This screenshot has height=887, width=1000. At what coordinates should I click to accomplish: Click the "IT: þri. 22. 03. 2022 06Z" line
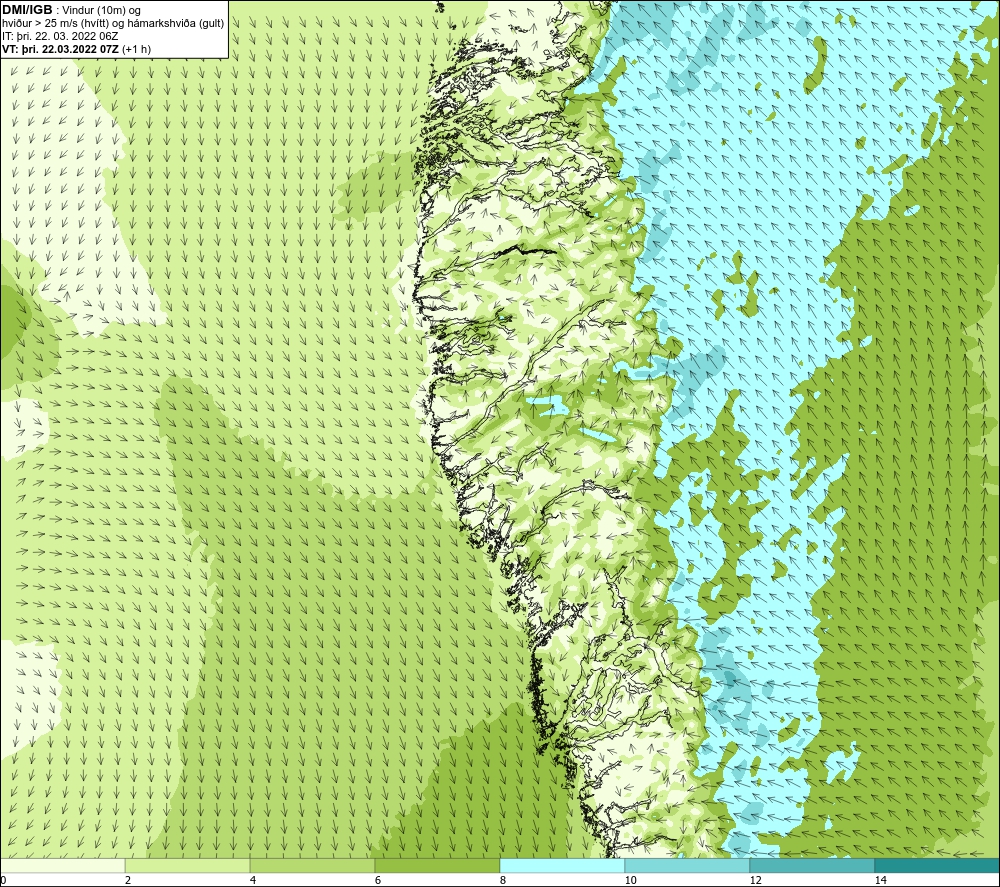(60, 36)
